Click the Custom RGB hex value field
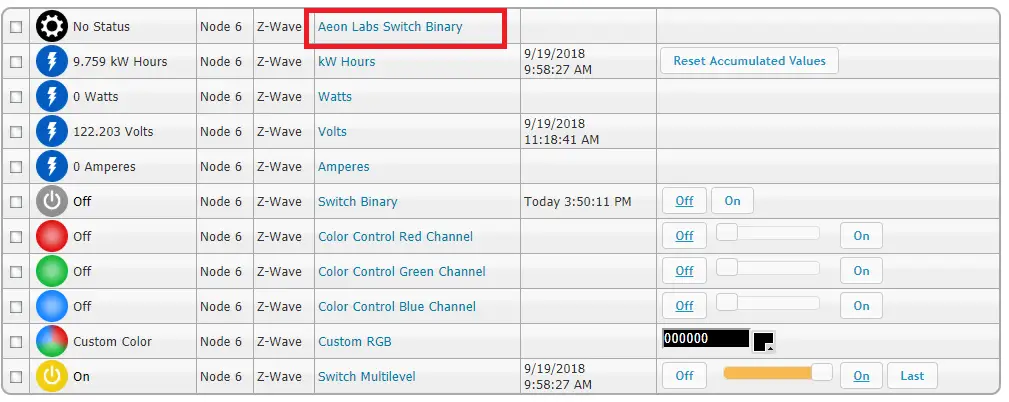The width and height of the screenshot is (1009, 402). pos(704,339)
